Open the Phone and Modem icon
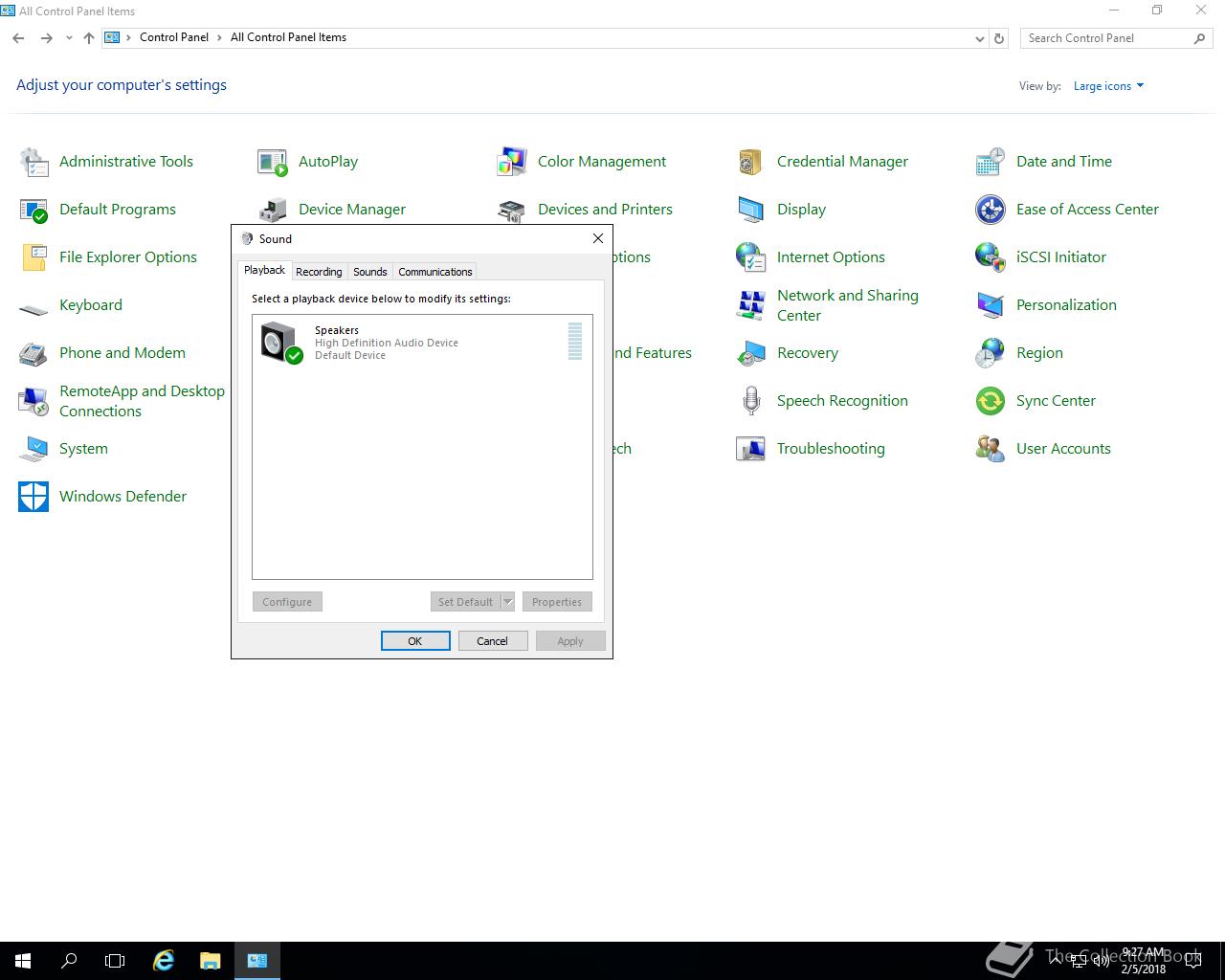Image resolution: width=1225 pixels, height=980 pixels. coord(33,353)
